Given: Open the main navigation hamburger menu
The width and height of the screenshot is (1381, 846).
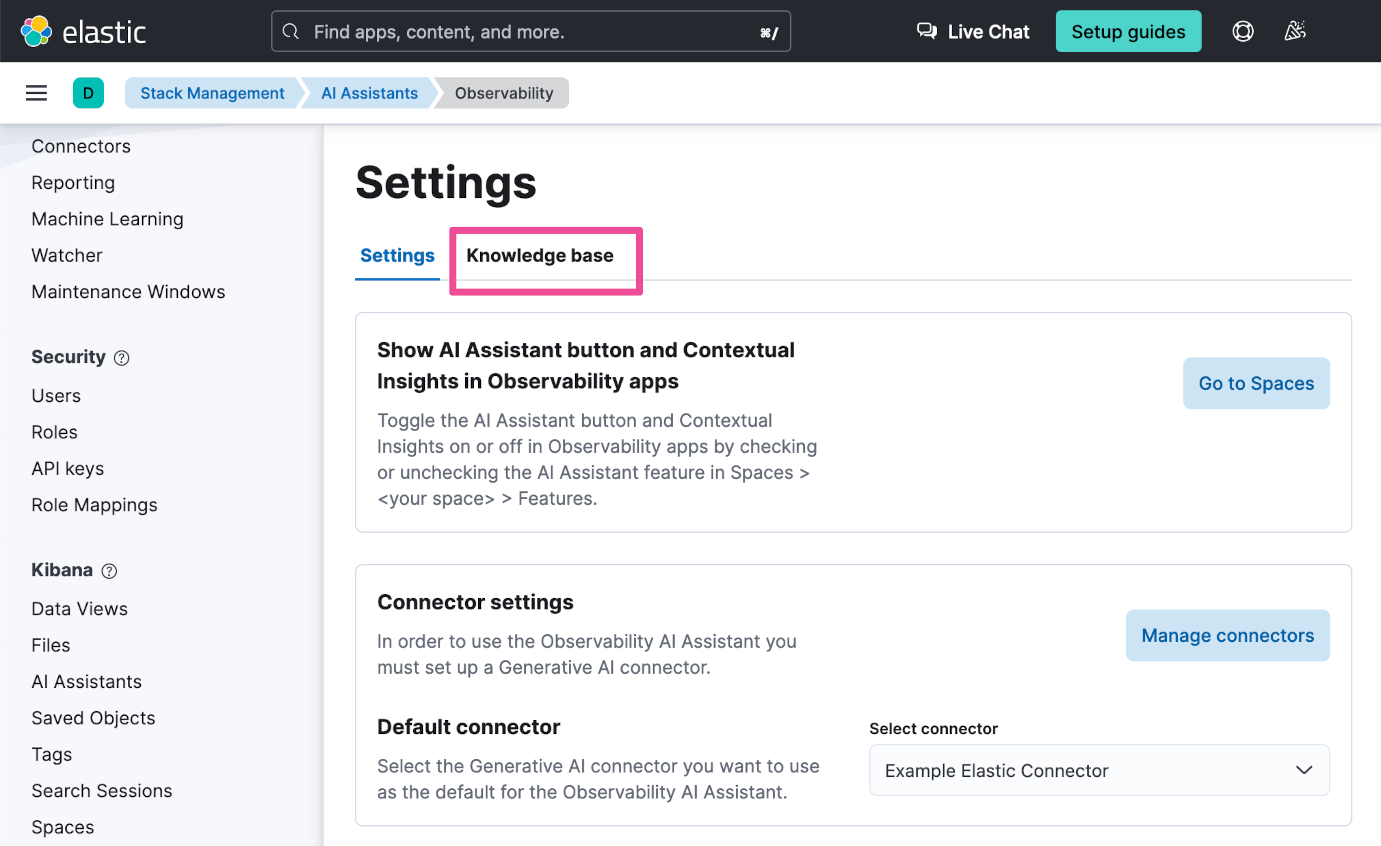Looking at the screenshot, I should point(36,92).
